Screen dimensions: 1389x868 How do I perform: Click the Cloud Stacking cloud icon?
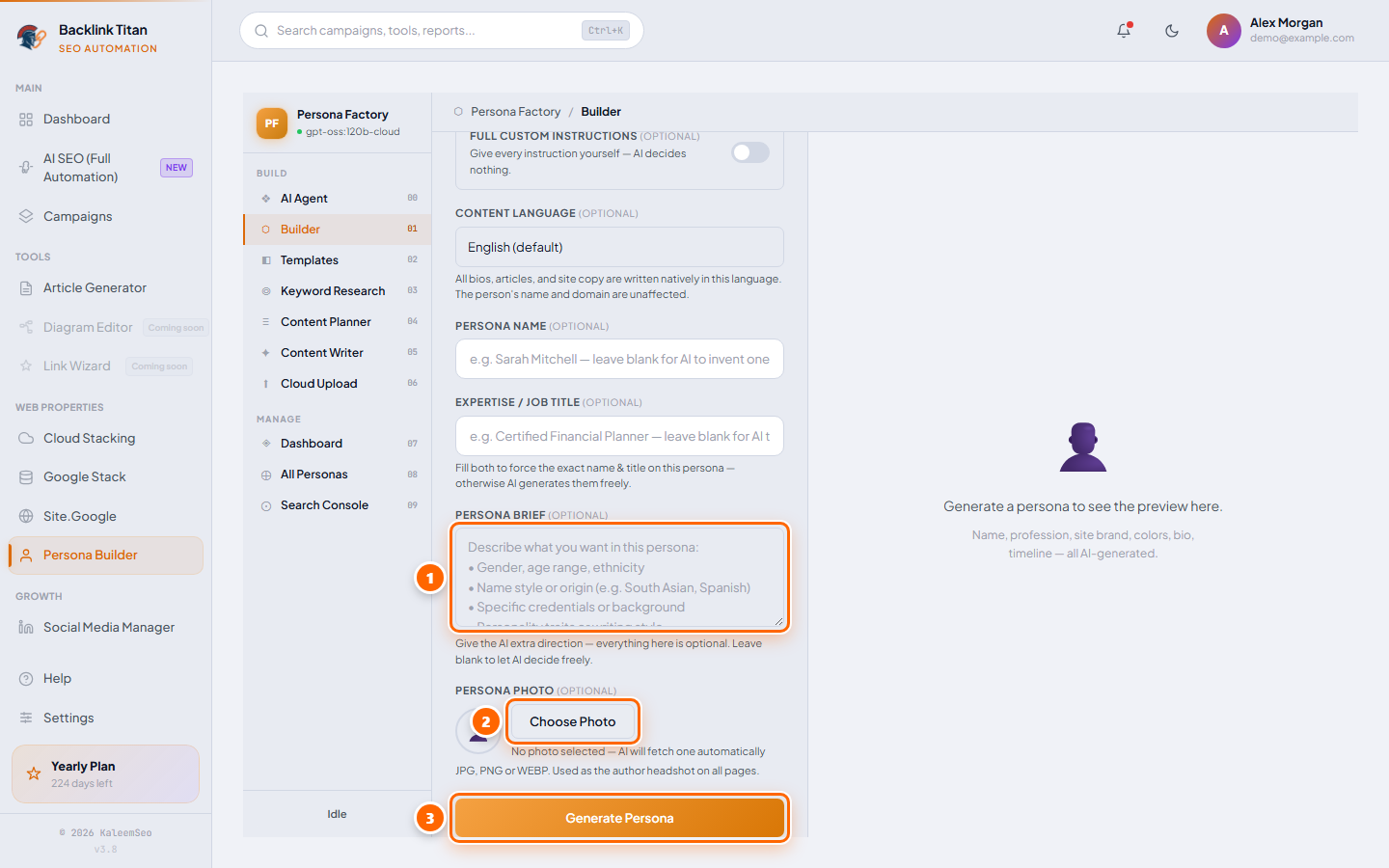(x=26, y=439)
